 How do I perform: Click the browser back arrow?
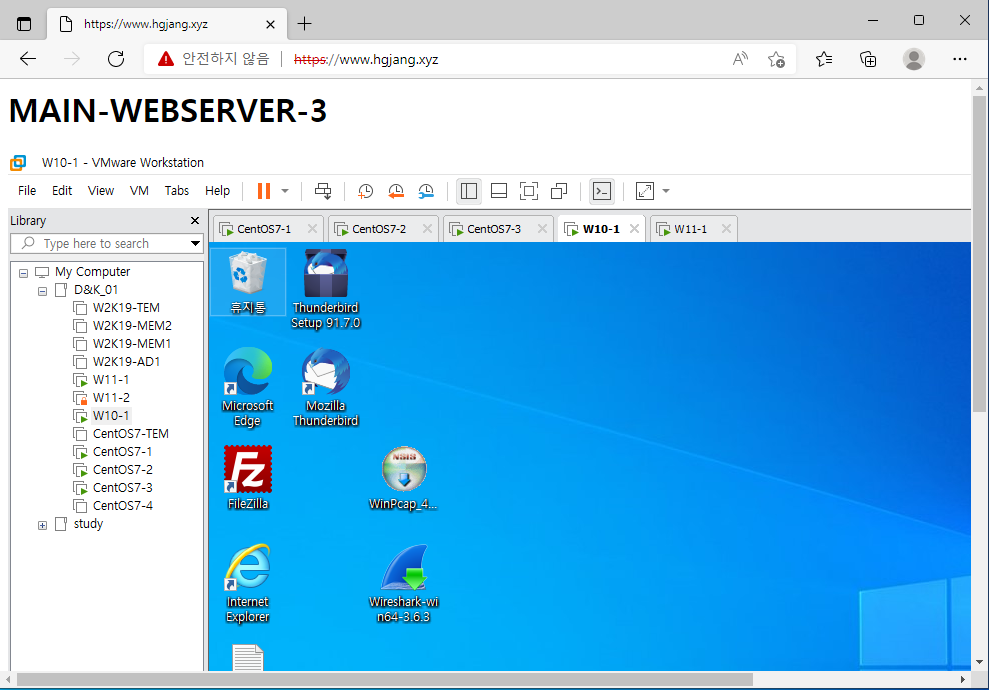click(28, 59)
